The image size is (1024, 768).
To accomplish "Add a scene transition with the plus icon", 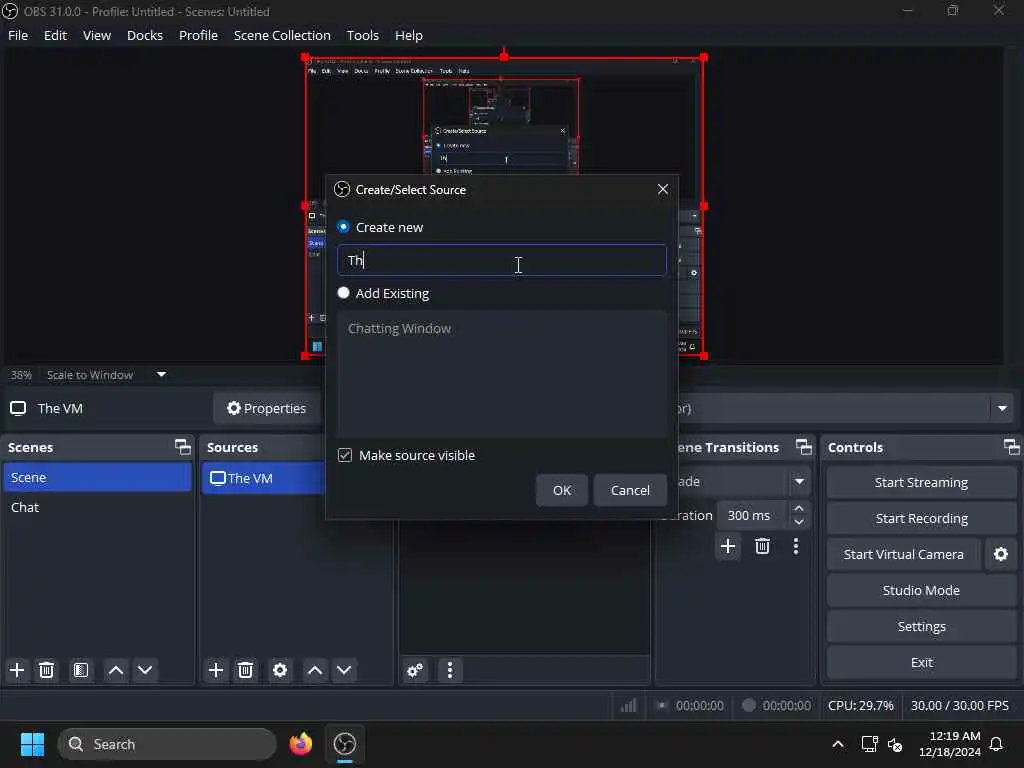I will pos(728,546).
